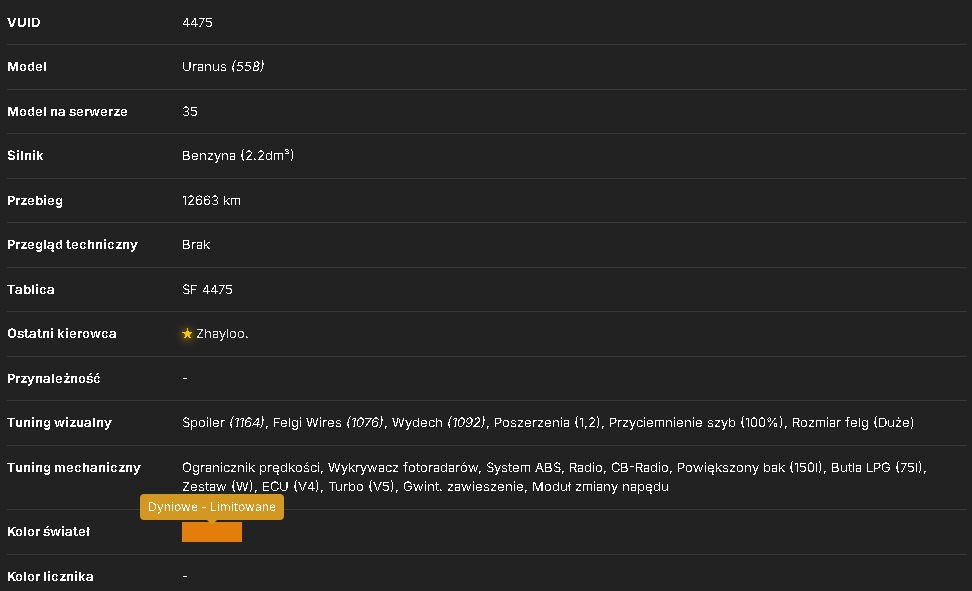Viewport: 972px width, 591px height.
Task: Click the Dyniowe - Limitowane tooltip
Action: tap(211, 507)
